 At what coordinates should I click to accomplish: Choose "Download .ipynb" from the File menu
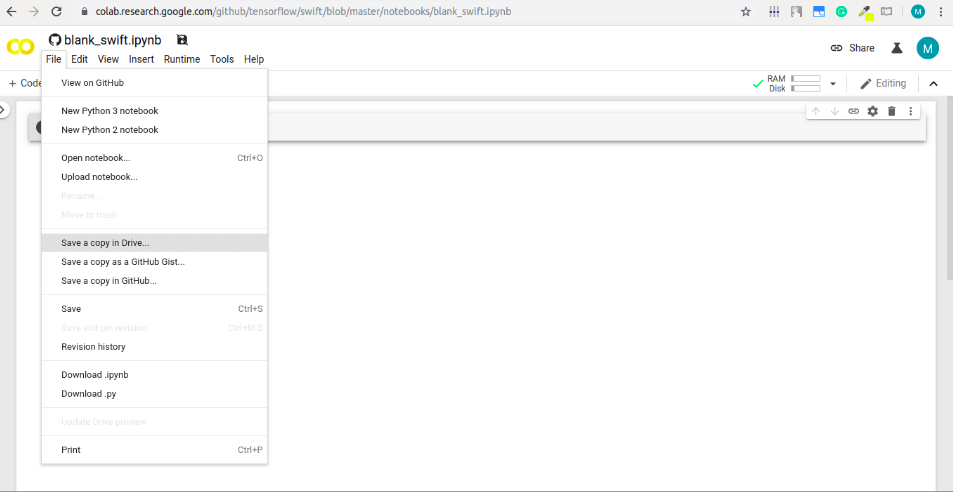(94, 375)
